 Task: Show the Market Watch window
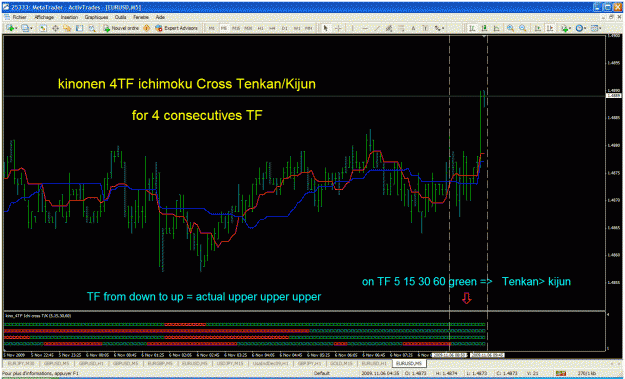click(43, 28)
